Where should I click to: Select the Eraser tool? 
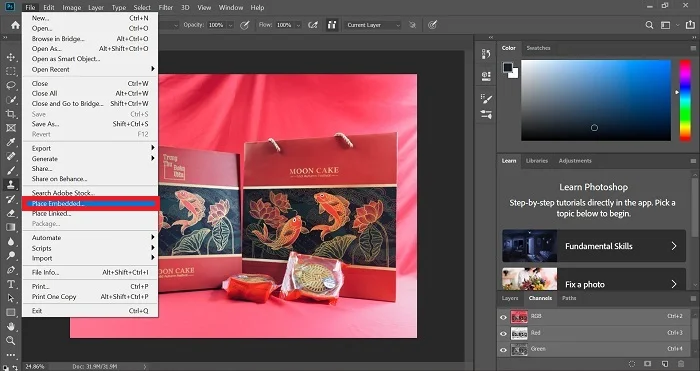click(11, 213)
